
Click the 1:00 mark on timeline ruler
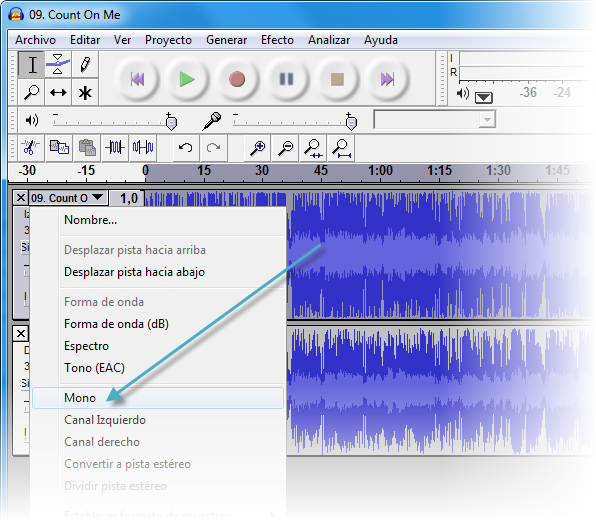380,171
